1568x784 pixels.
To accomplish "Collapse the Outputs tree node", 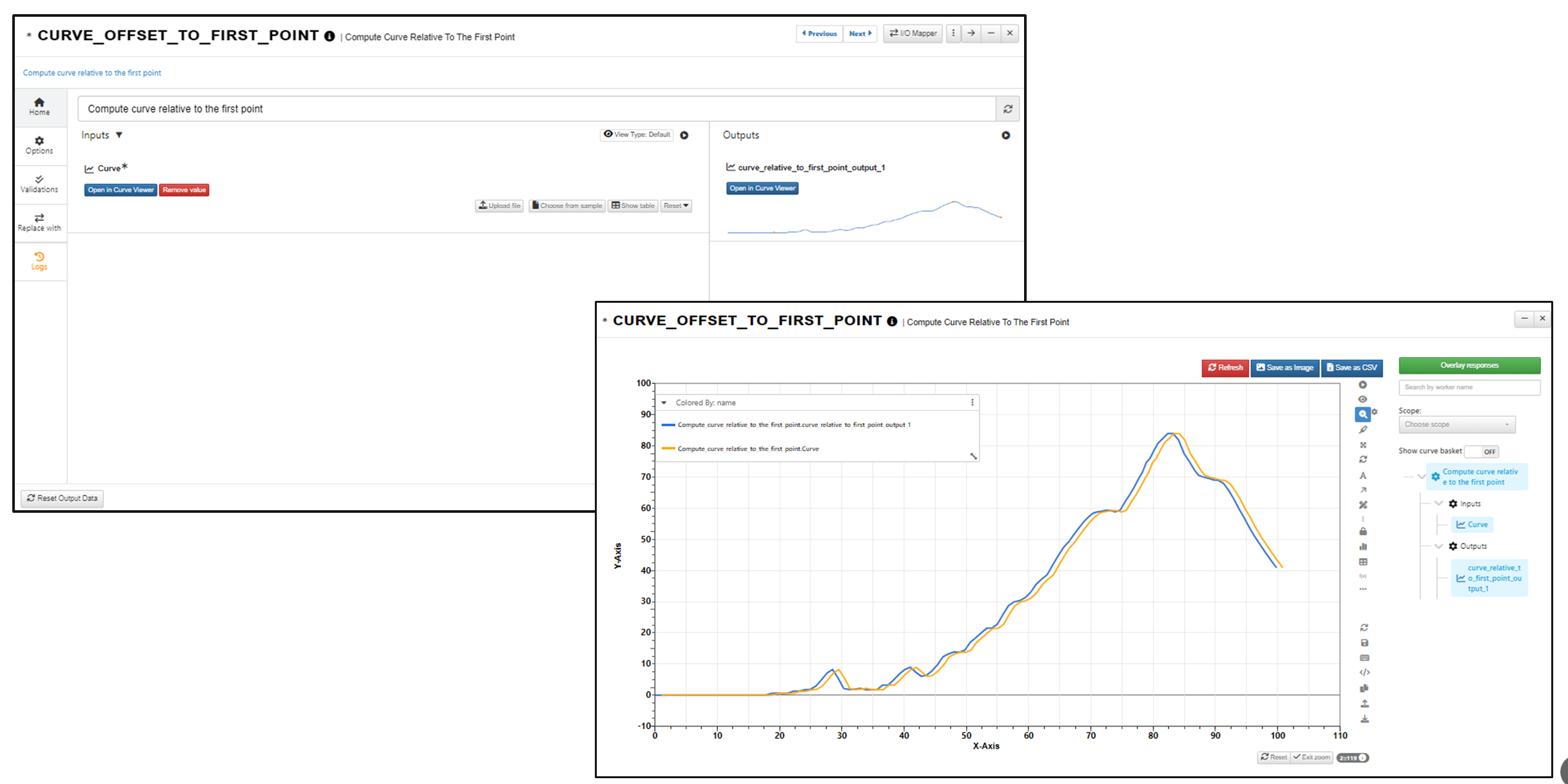I will coord(1438,546).
